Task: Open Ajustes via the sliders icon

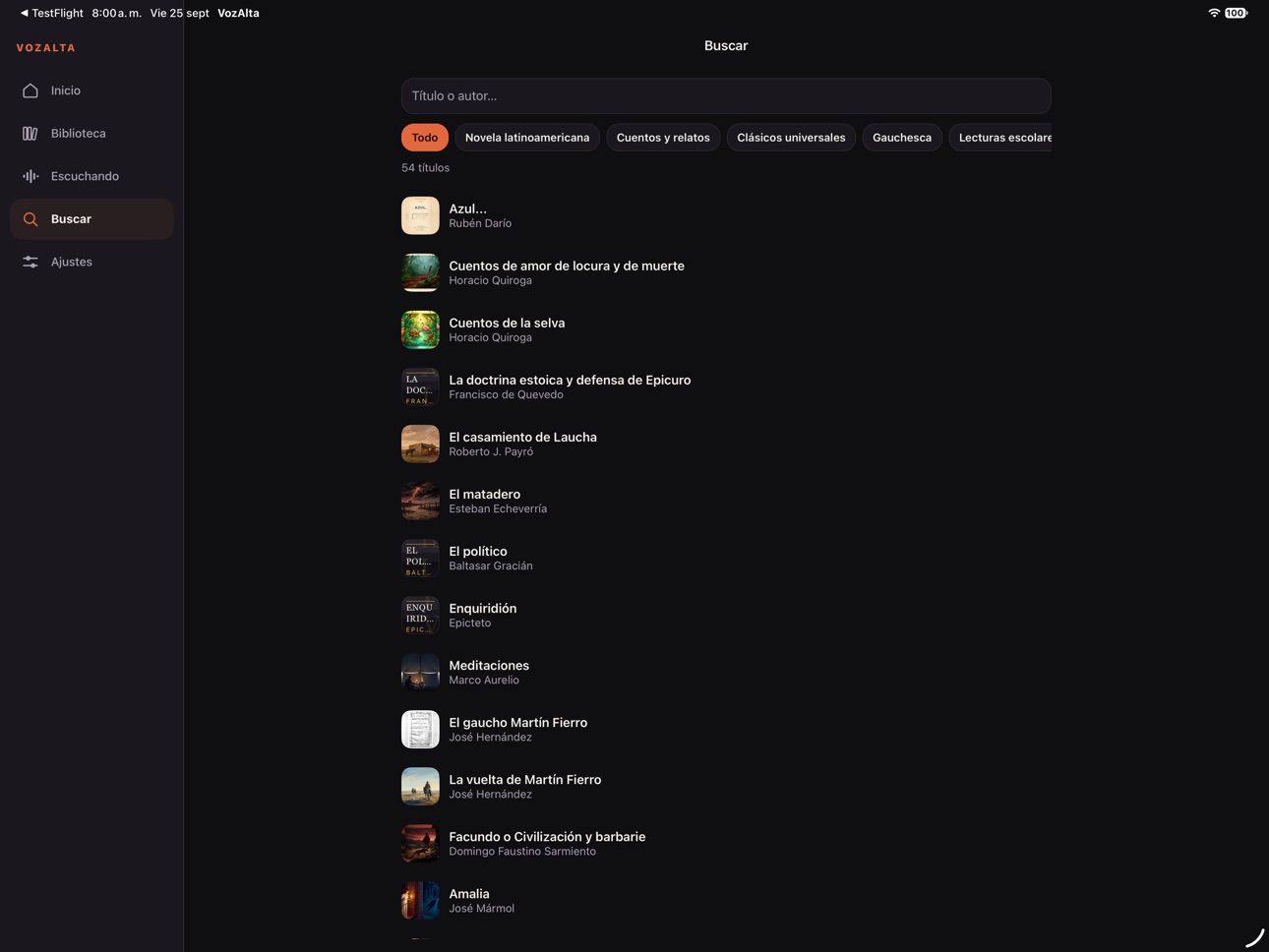Action: pyautogui.click(x=30, y=262)
